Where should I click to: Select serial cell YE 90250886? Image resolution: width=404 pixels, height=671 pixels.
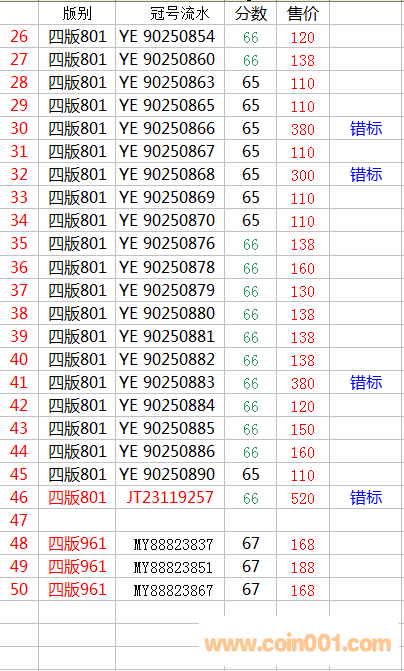[167, 451]
